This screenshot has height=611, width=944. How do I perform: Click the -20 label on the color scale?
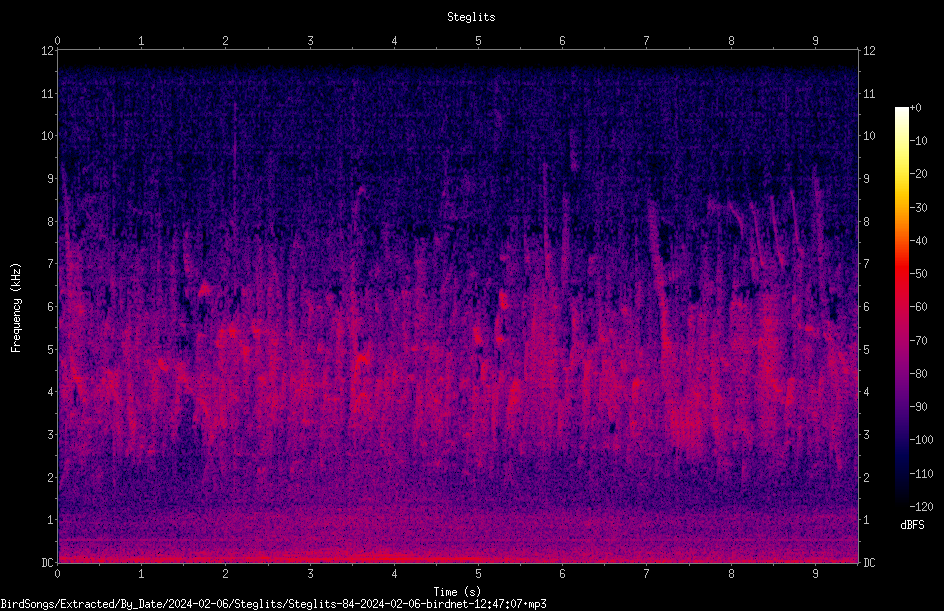(x=918, y=173)
